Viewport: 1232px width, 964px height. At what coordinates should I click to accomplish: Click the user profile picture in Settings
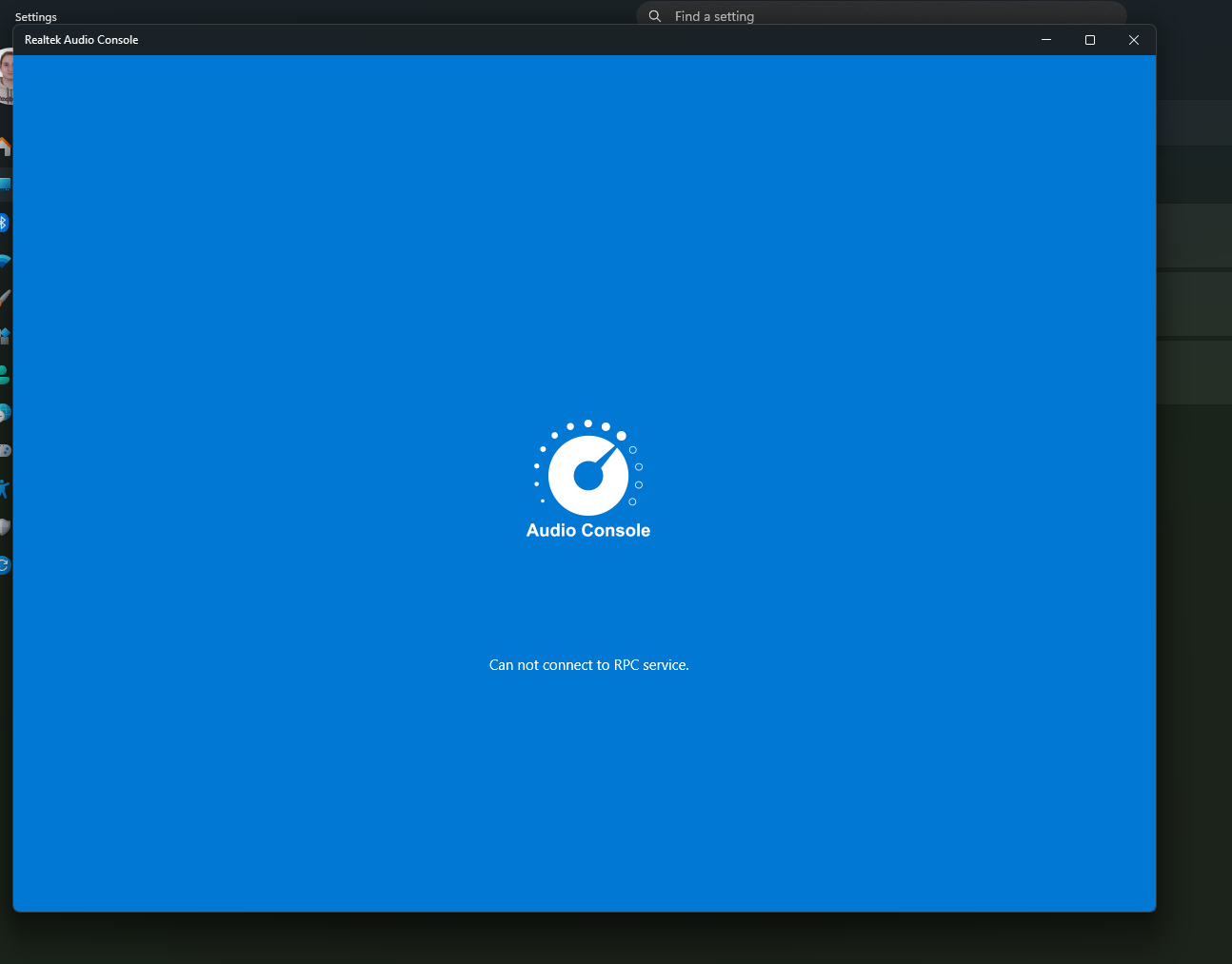click(x=6, y=76)
